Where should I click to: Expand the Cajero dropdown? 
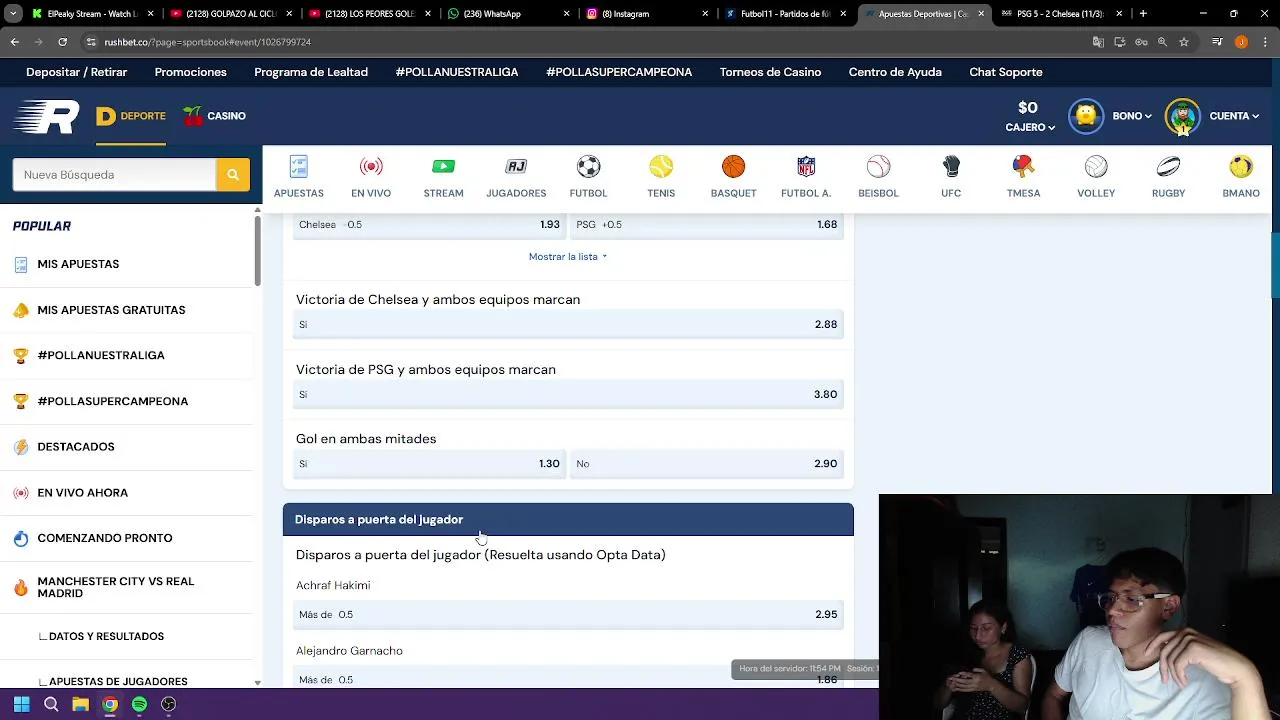(1030, 127)
